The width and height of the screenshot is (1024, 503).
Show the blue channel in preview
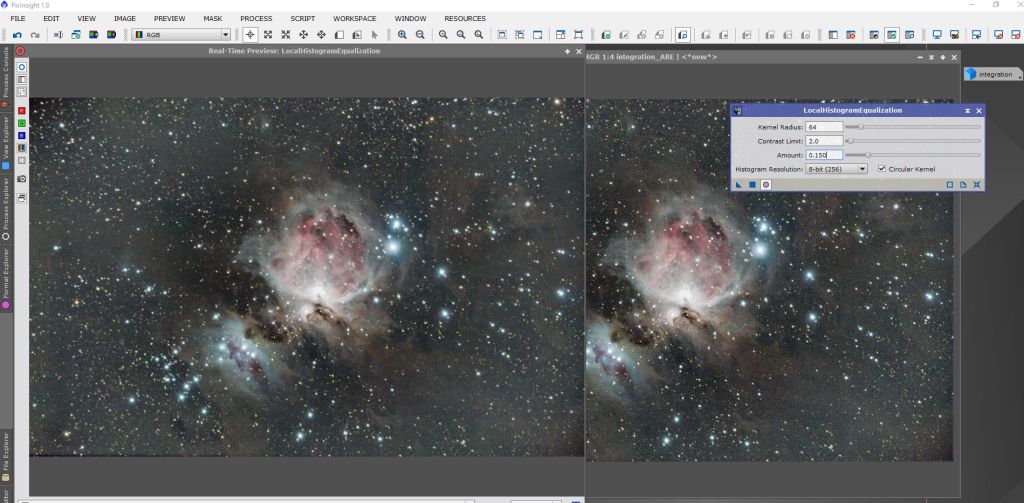click(x=22, y=135)
